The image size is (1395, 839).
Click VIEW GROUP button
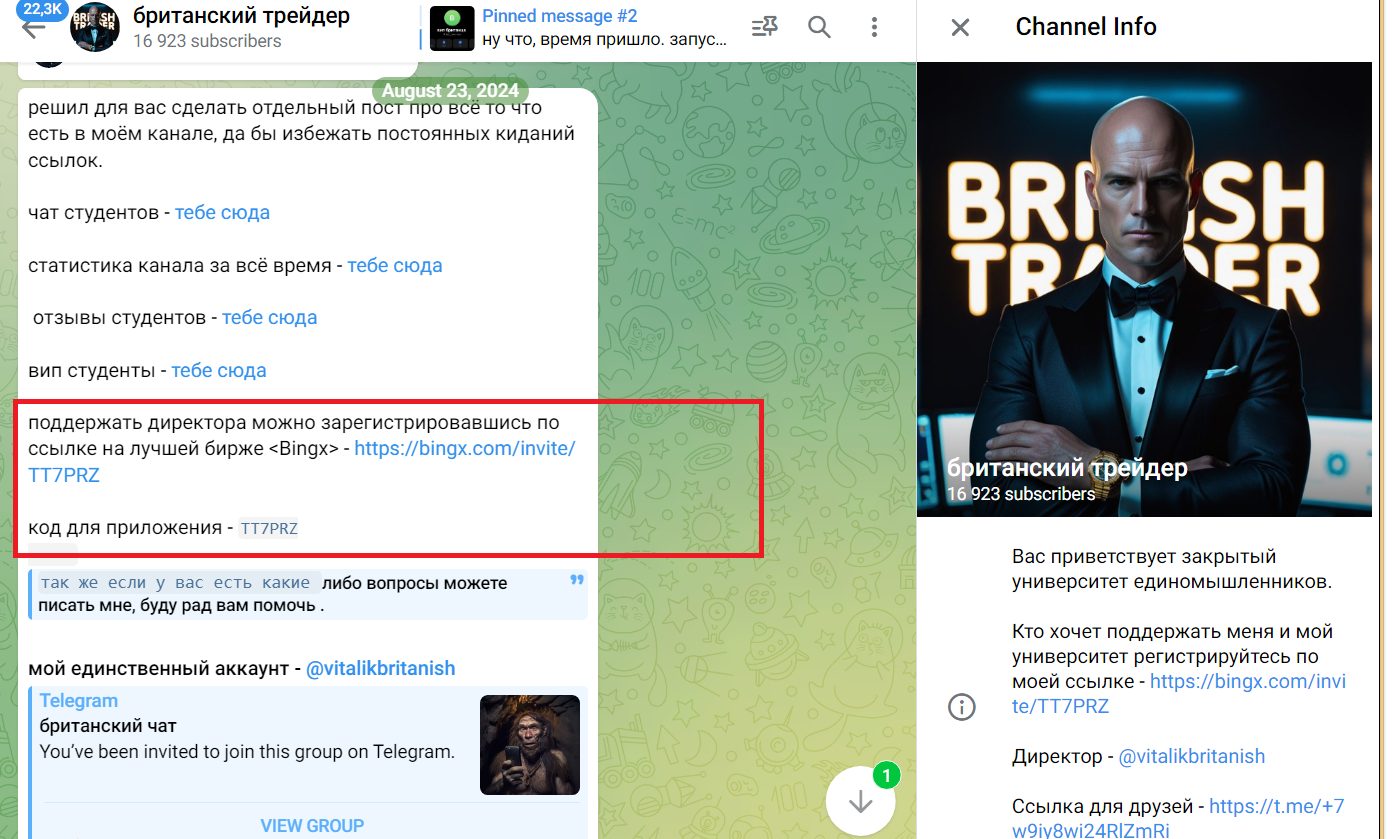click(x=312, y=826)
